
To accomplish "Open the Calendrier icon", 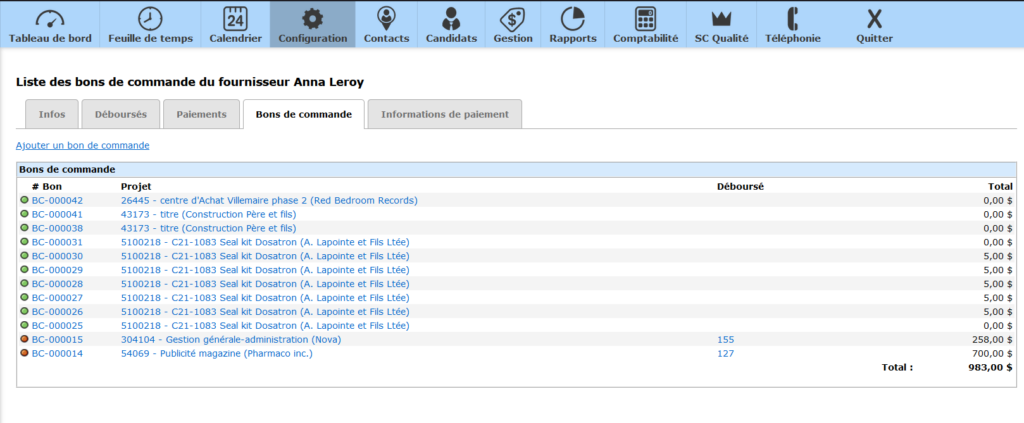I will (235, 19).
